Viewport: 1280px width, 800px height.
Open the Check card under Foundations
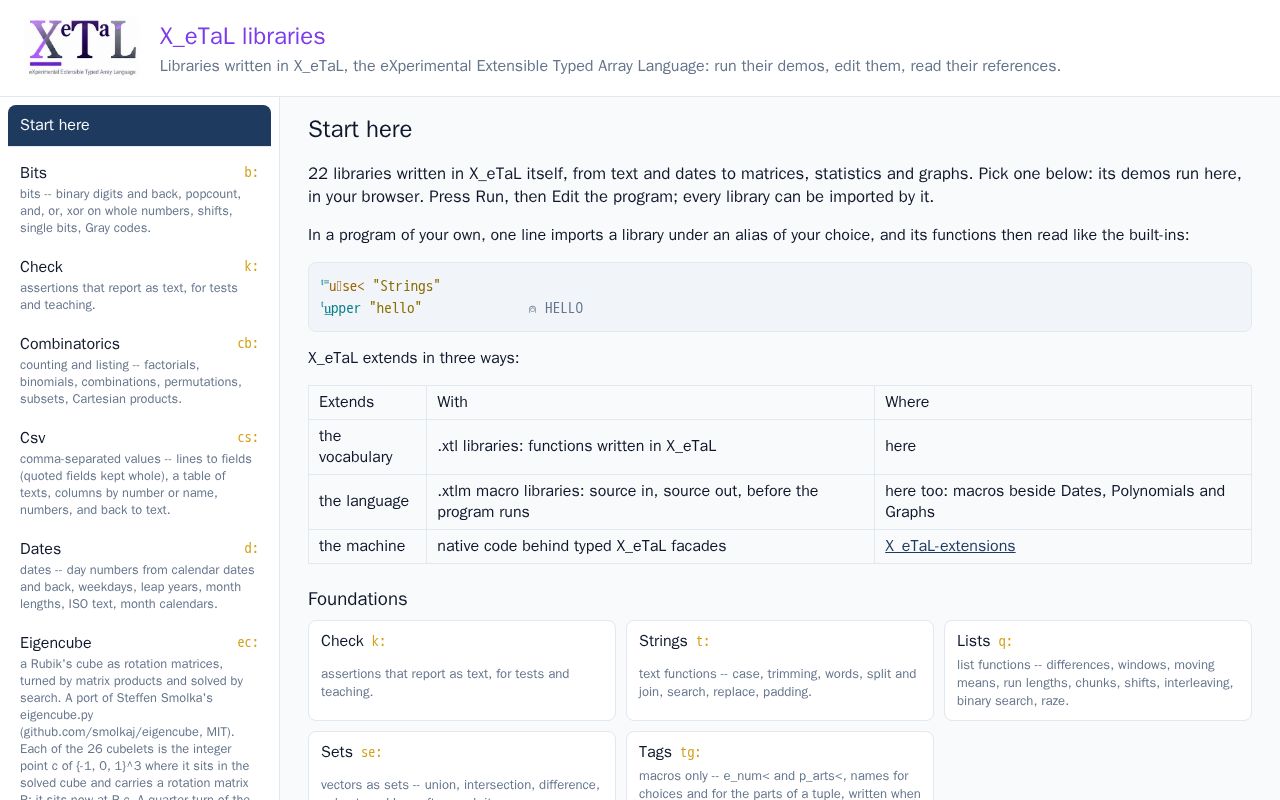[462, 670]
